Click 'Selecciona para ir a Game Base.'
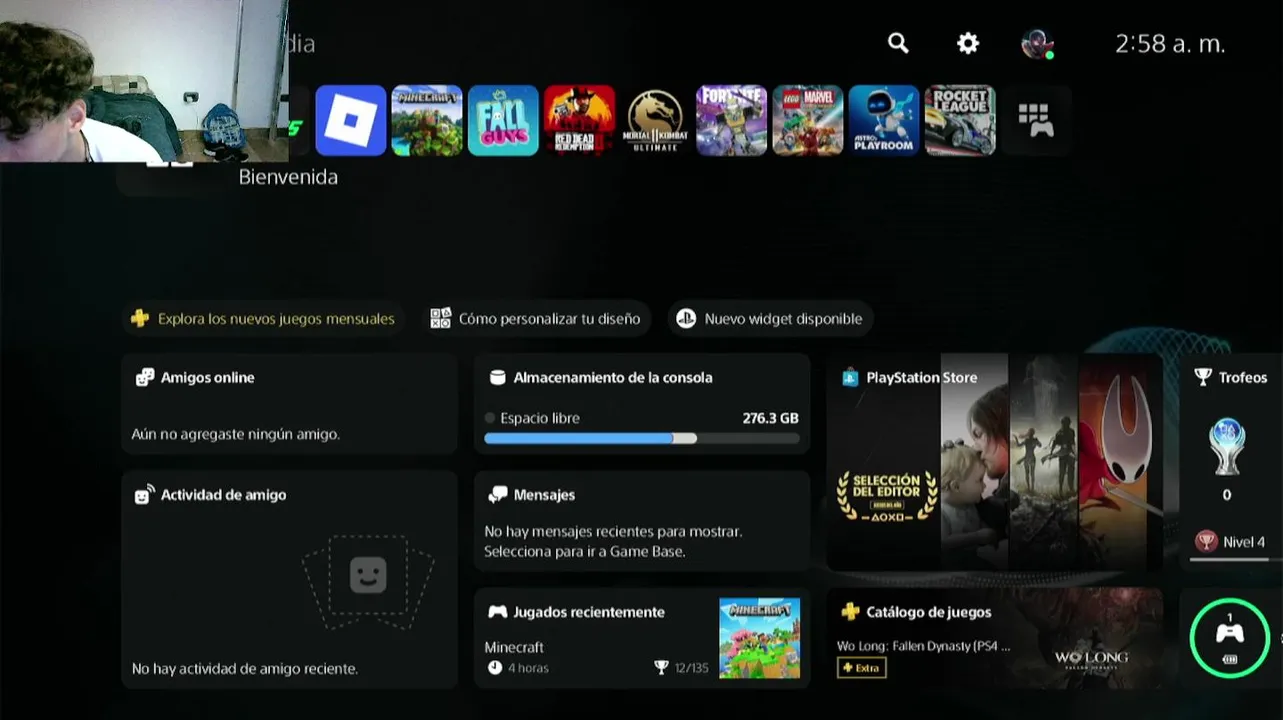The width and height of the screenshot is (1283, 720). 585,551
